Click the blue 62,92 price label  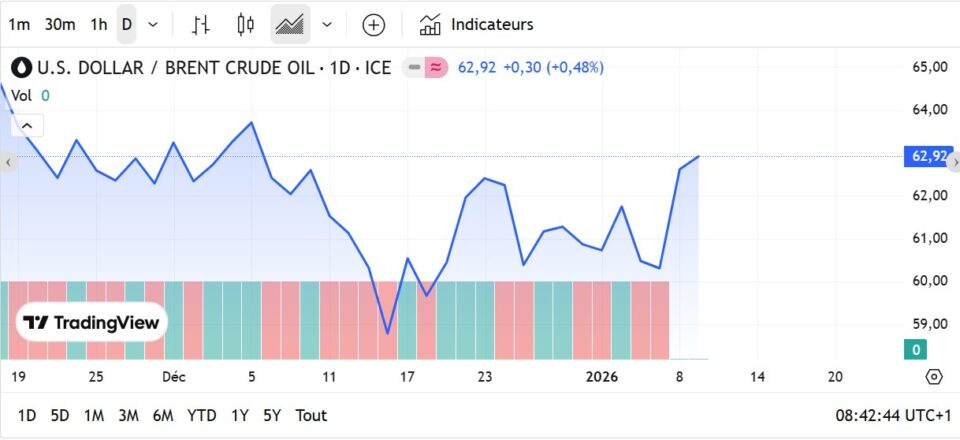928,156
